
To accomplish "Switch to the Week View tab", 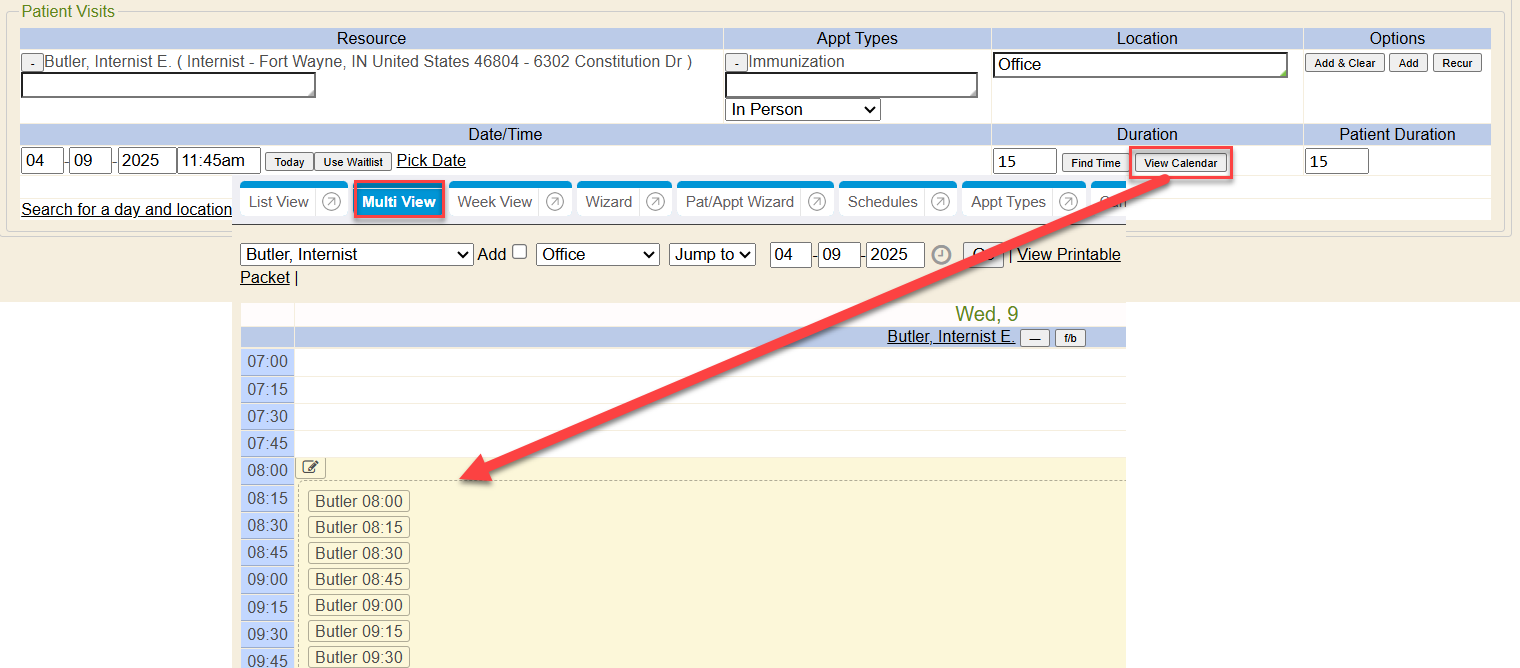I will (x=494, y=202).
